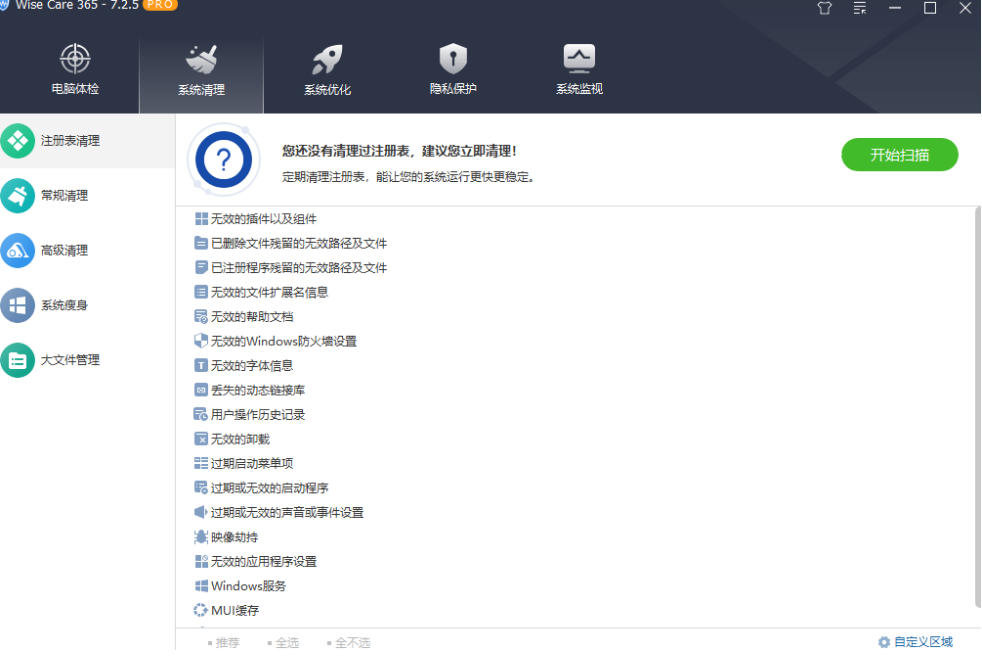982x663 pixels.
Task: Click the 您还没有清理过注册表 heading text
Action: point(399,151)
